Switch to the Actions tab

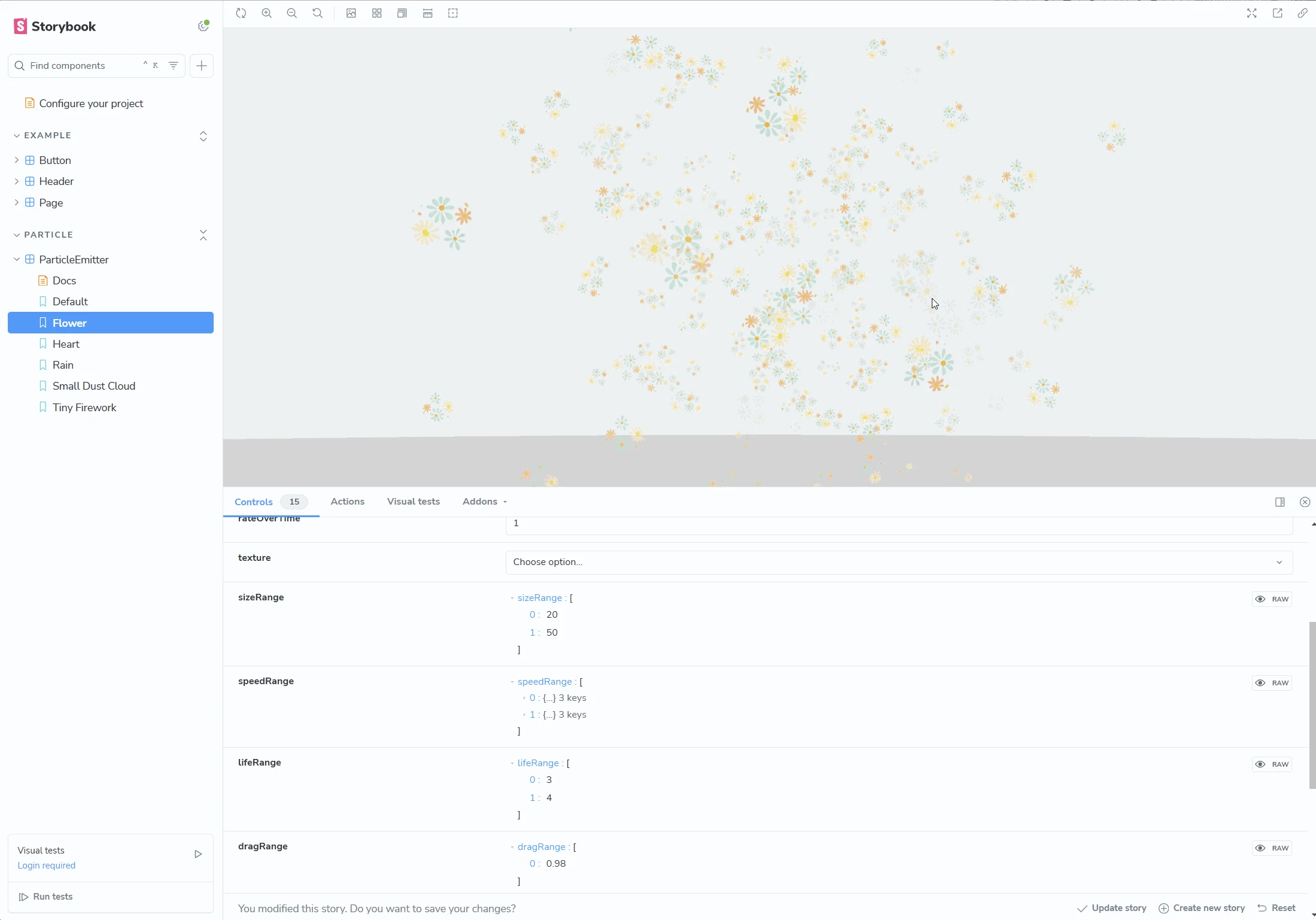click(347, 502)
